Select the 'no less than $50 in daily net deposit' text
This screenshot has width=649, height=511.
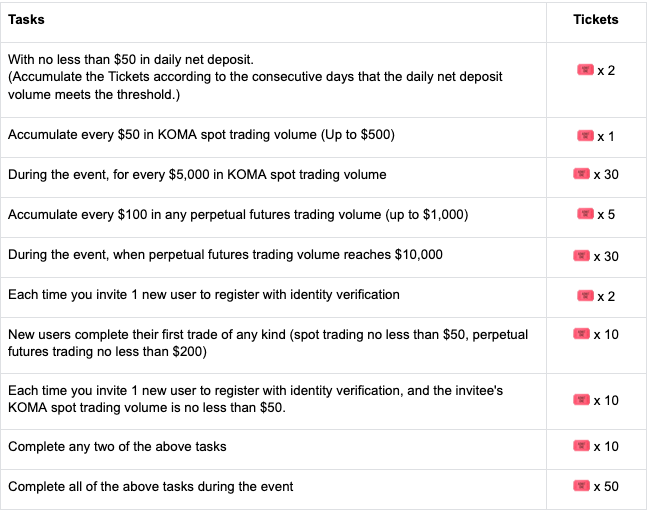[130, 60]
